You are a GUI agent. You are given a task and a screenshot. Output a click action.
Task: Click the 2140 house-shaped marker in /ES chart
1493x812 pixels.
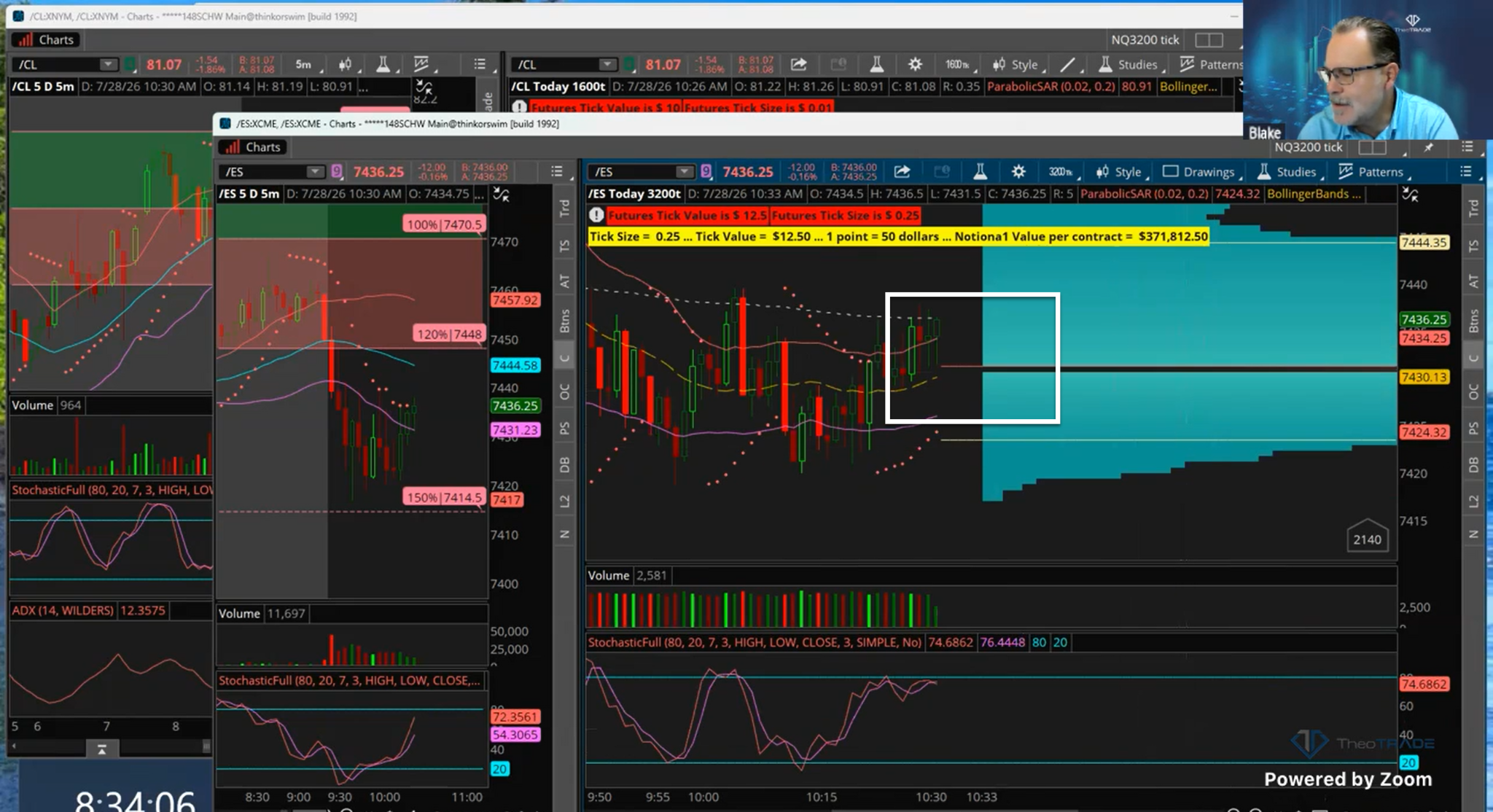(1367, 536)
